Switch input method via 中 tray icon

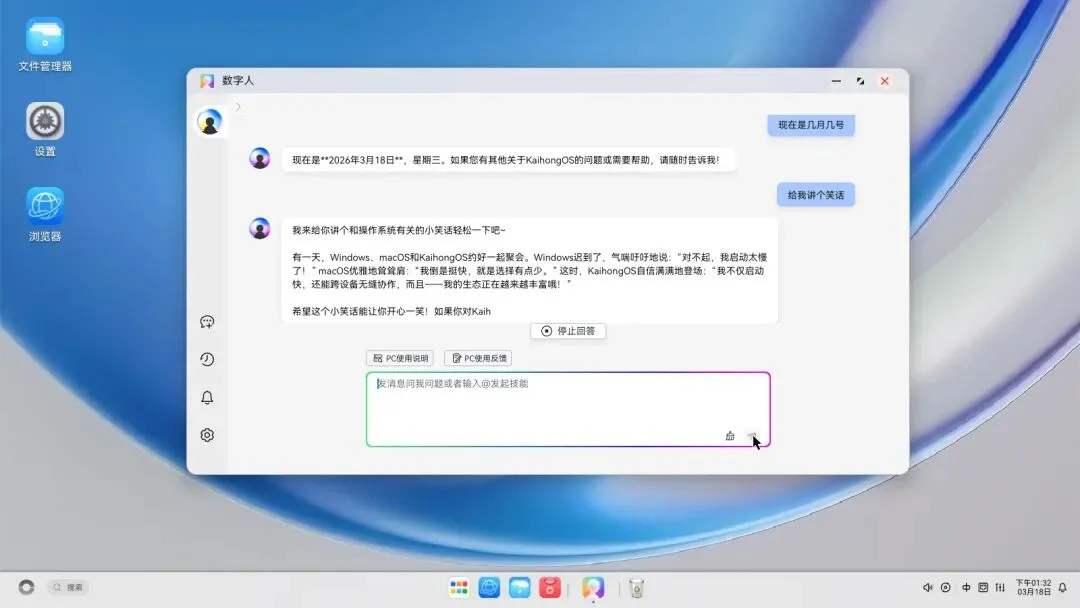coord(966,587)
